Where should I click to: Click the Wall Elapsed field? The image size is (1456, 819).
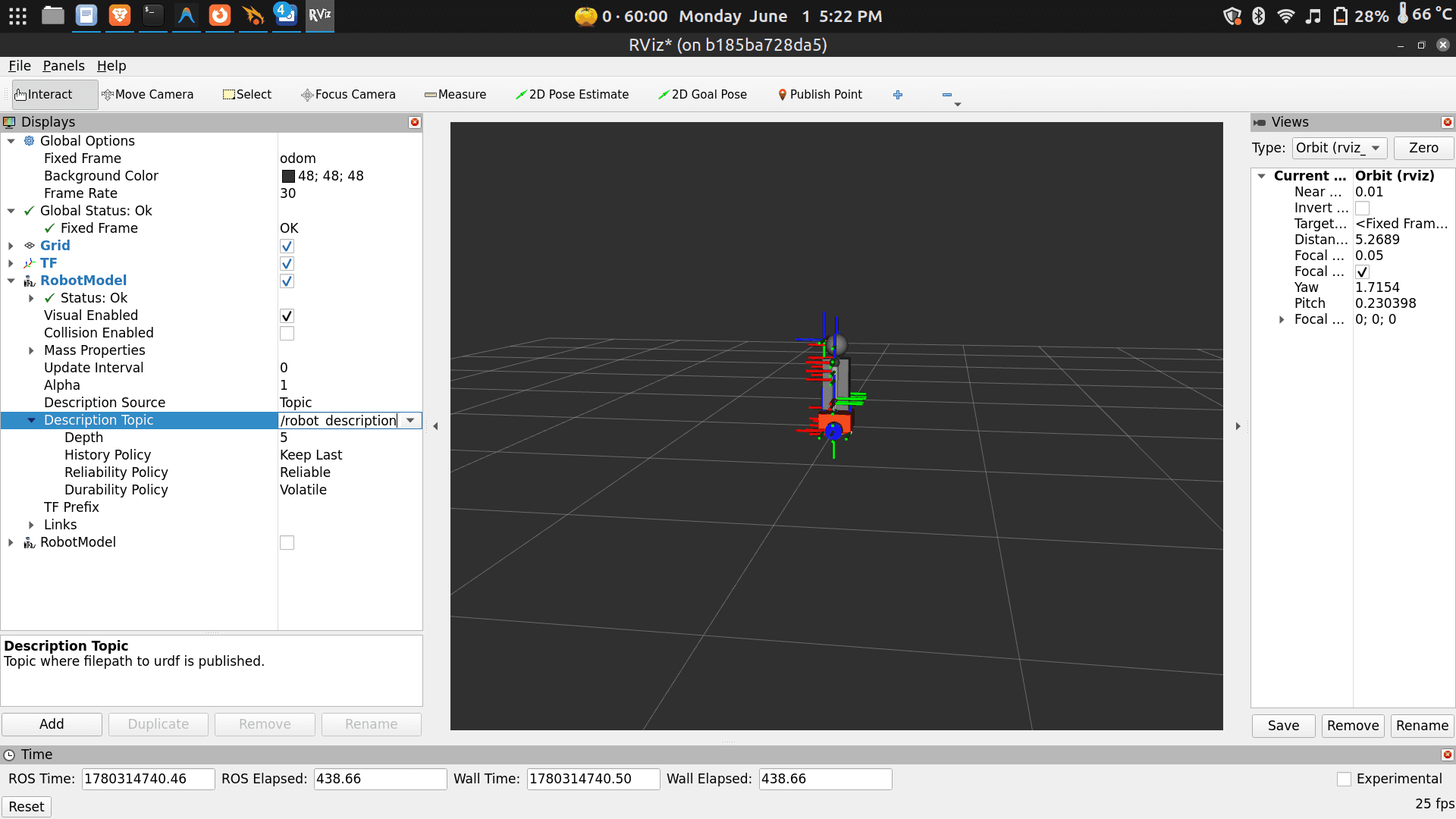click(825, 779)
